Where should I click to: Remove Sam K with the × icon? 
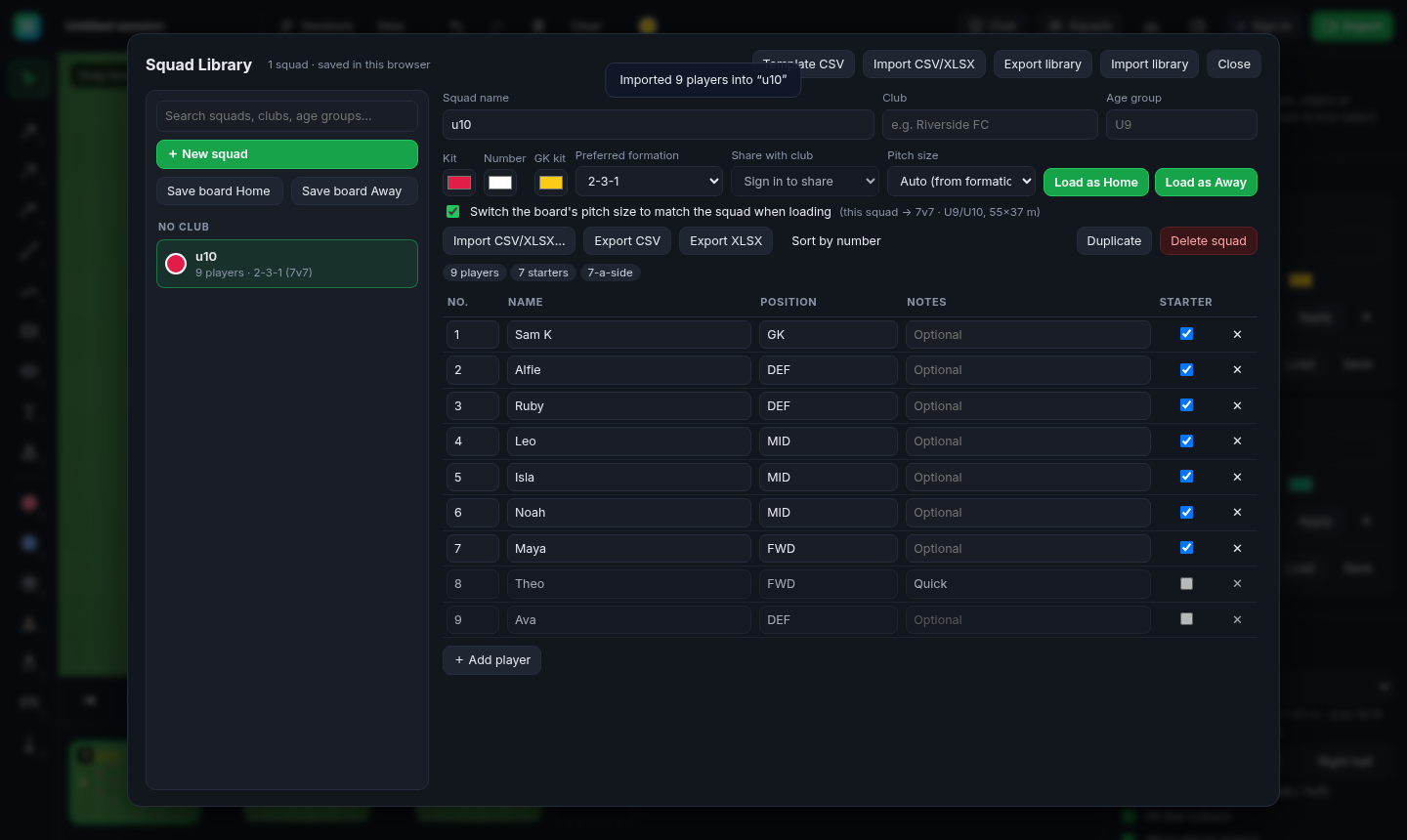point(1237,334)
